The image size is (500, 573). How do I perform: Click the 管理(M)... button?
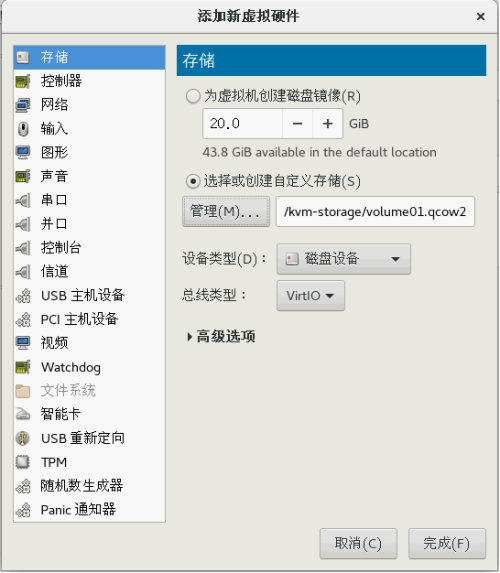coord(226,212)
